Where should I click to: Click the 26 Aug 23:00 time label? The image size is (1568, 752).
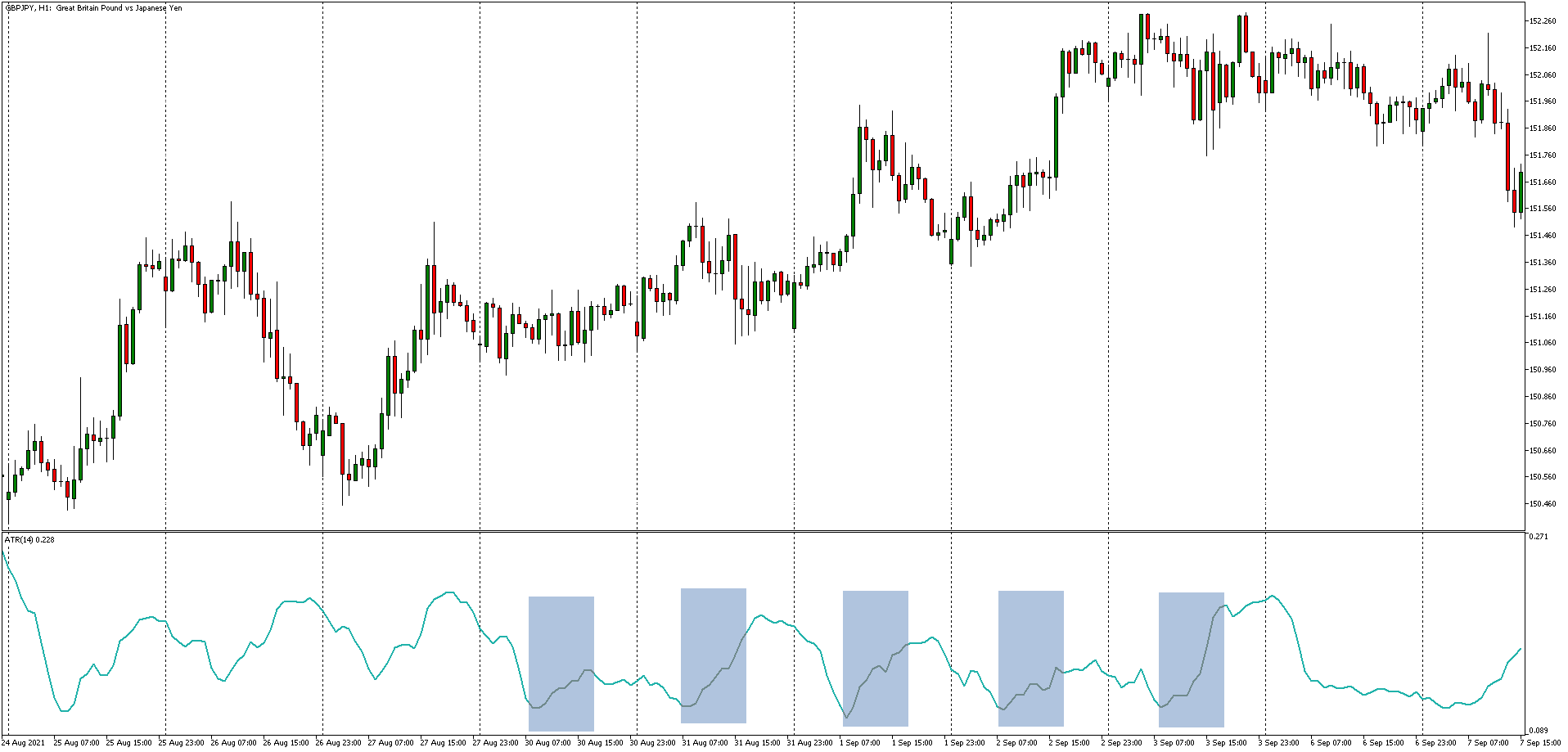click(x=338, y=743)
